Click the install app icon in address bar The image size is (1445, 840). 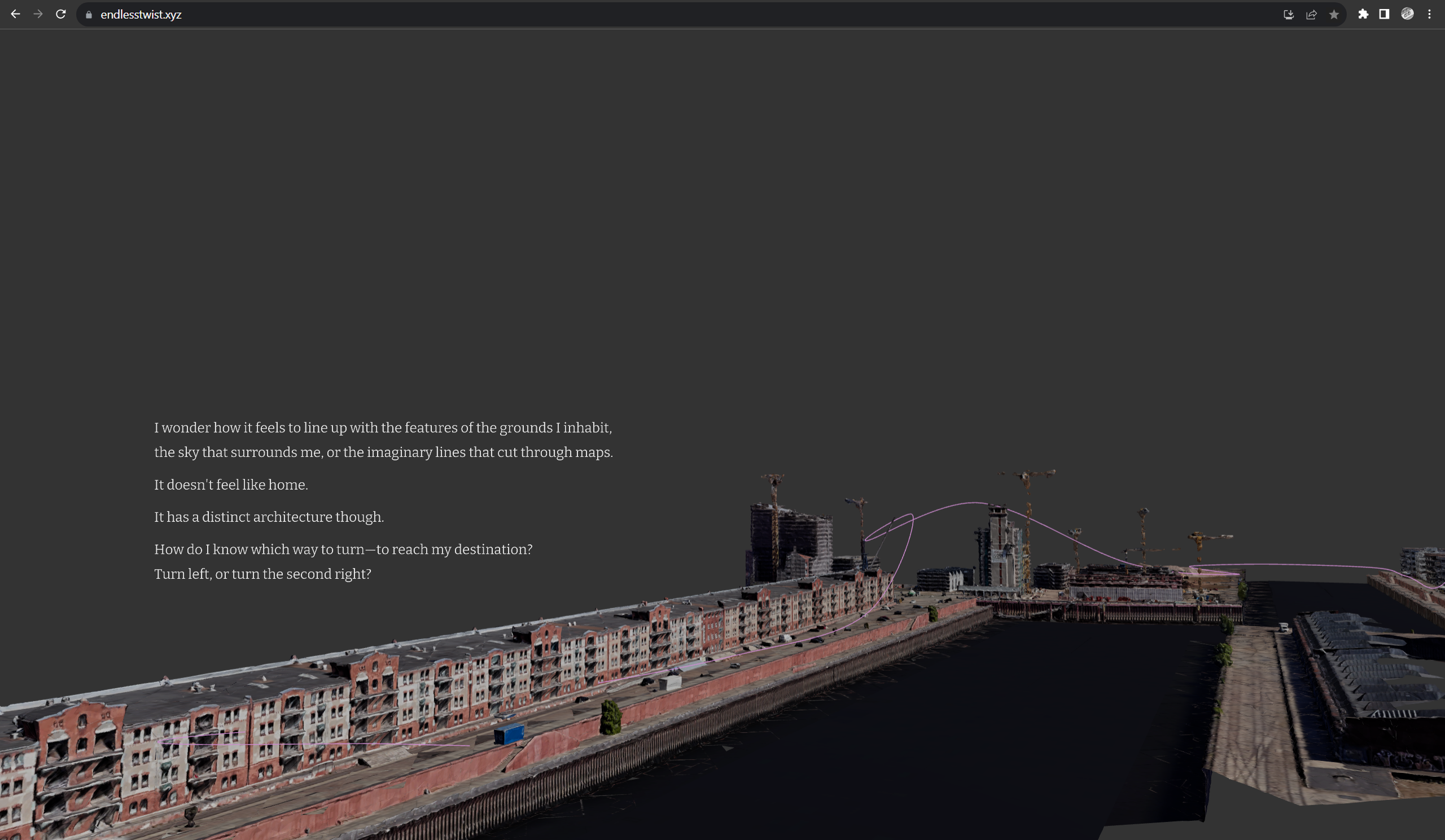(x=1289, y=15)
